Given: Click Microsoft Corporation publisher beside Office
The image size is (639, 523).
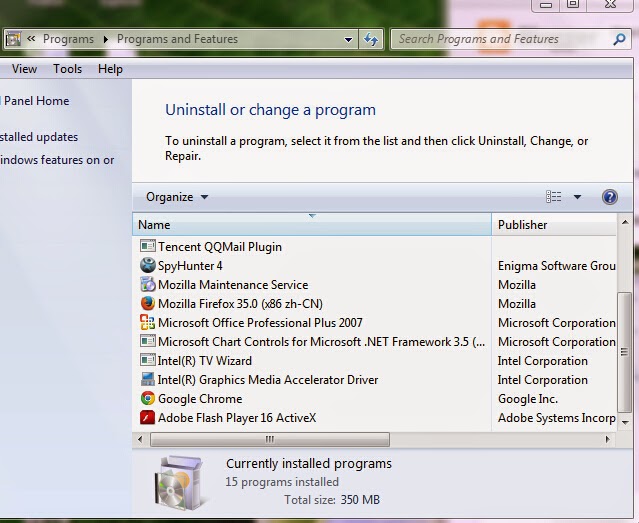Looking at the screenshot, I should [x=557, y=322].
